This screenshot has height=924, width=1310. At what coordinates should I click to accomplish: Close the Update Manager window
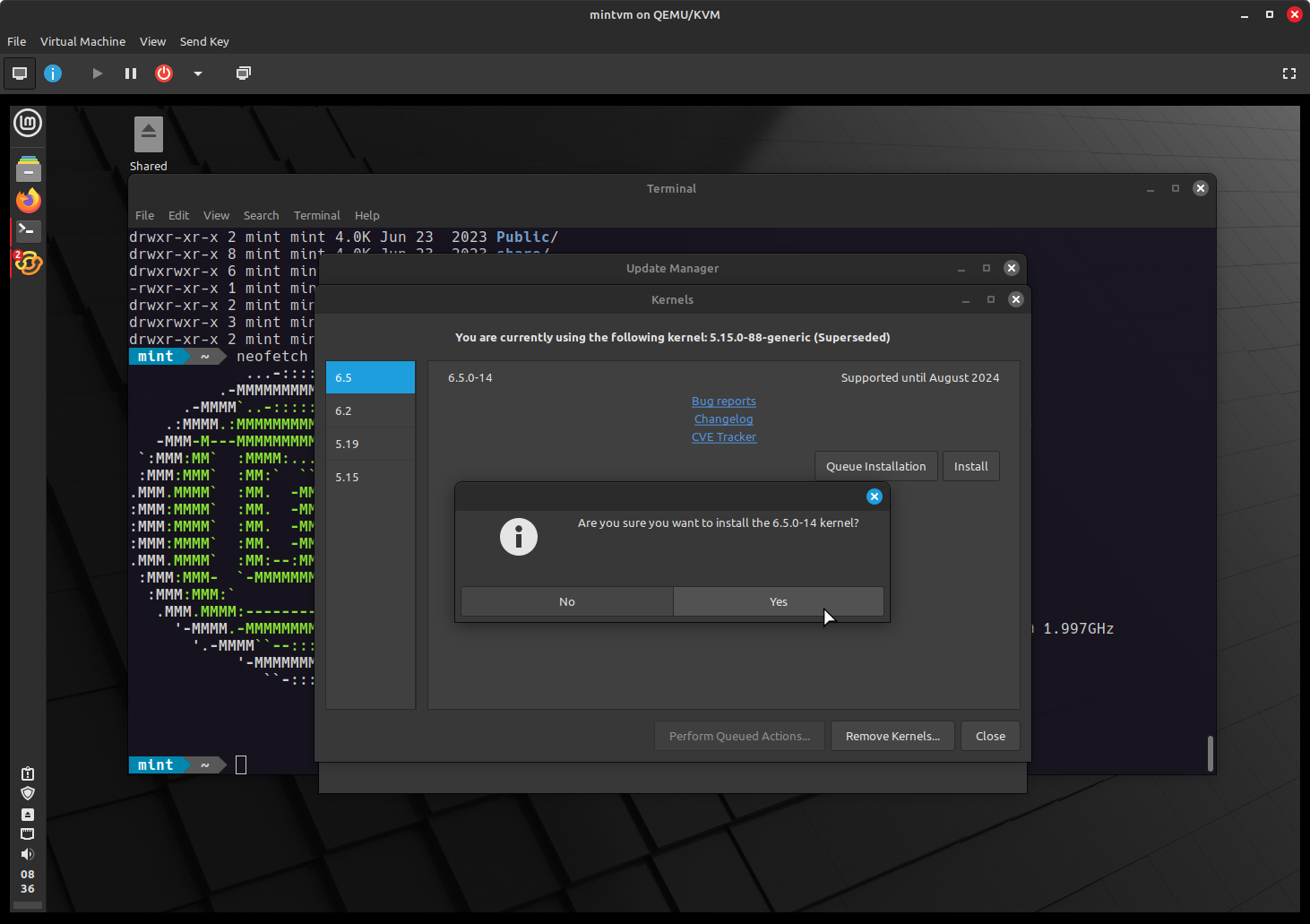pos(1011,268)
